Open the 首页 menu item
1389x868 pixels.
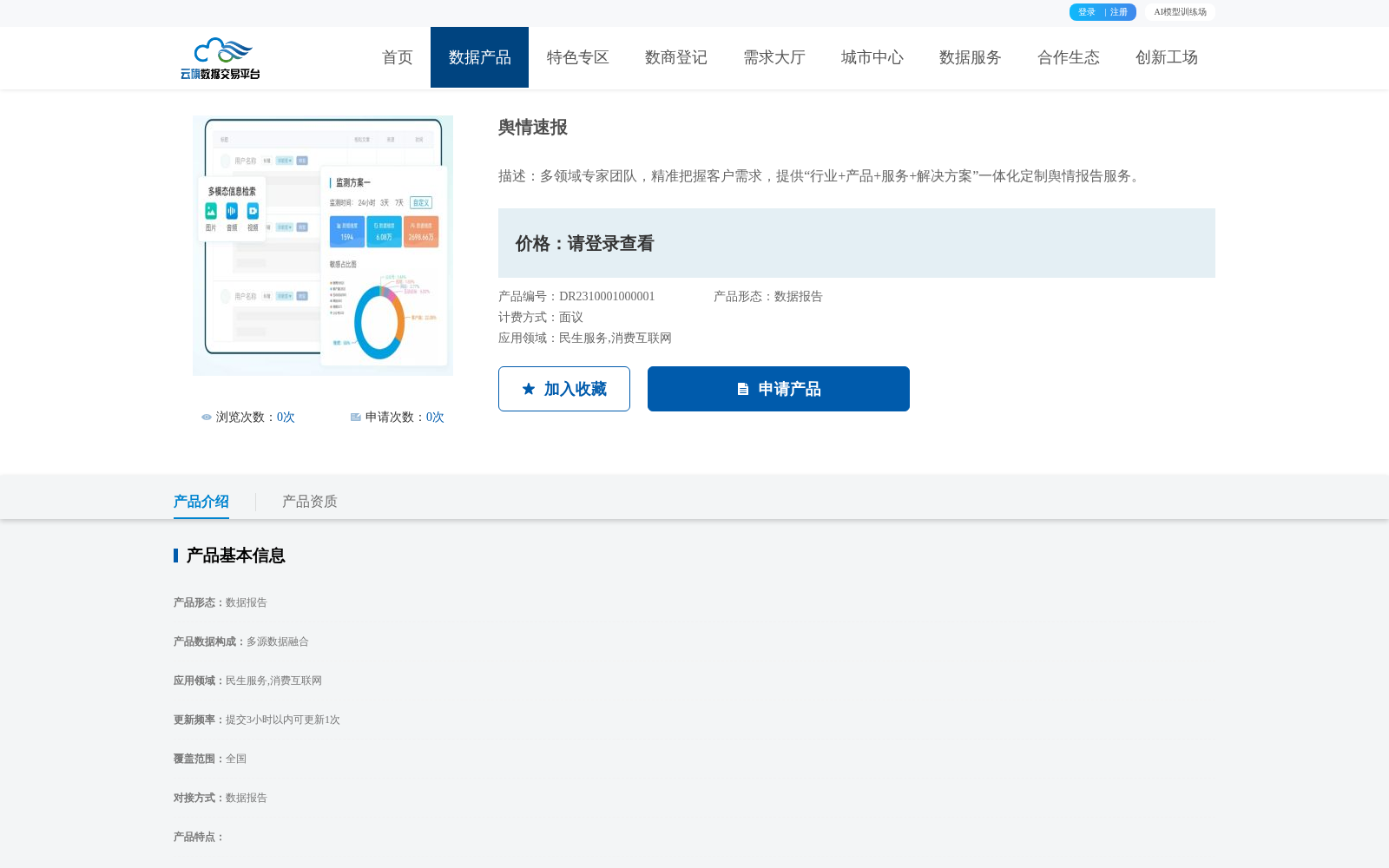point(398,57)
